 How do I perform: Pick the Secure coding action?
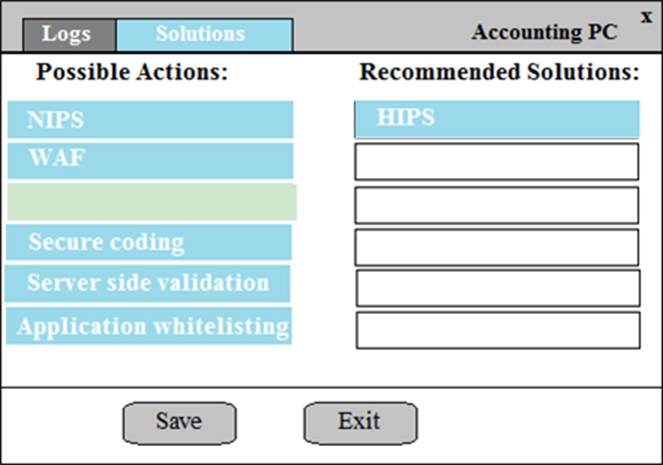pos(150,242)
